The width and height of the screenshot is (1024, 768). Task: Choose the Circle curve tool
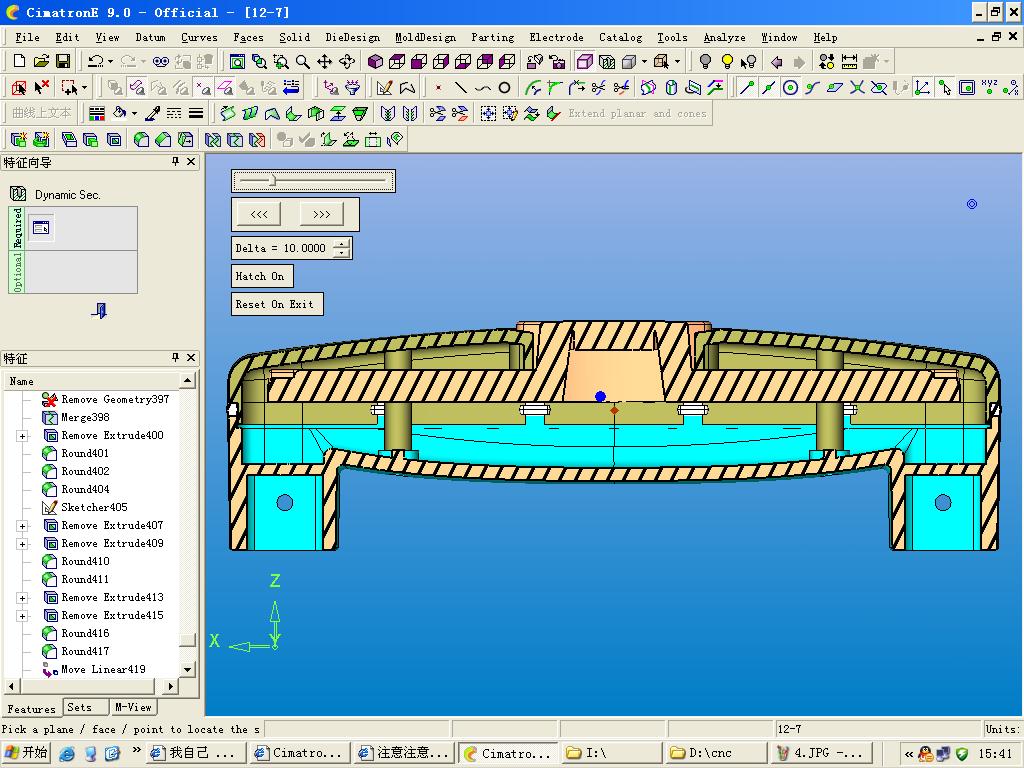point(504,87)
